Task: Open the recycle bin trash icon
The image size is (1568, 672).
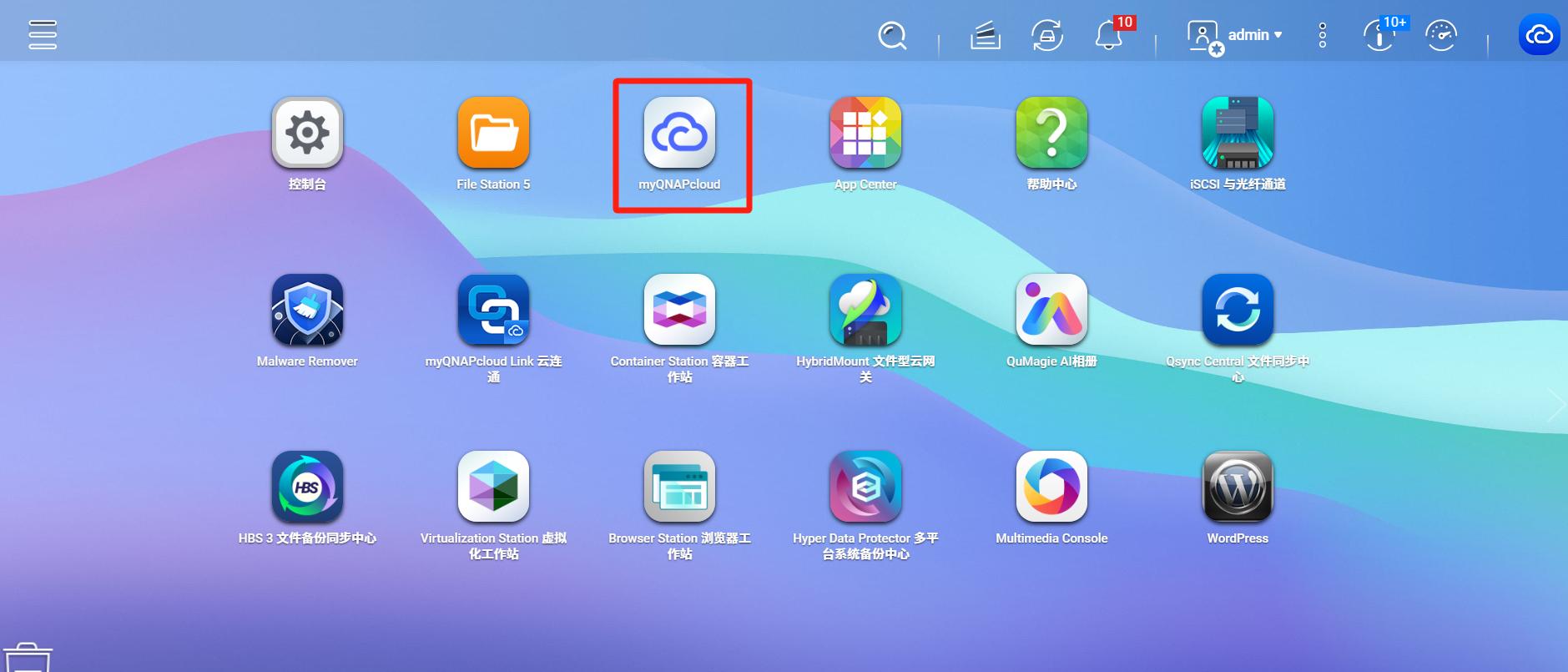Action: pos(28,658)
